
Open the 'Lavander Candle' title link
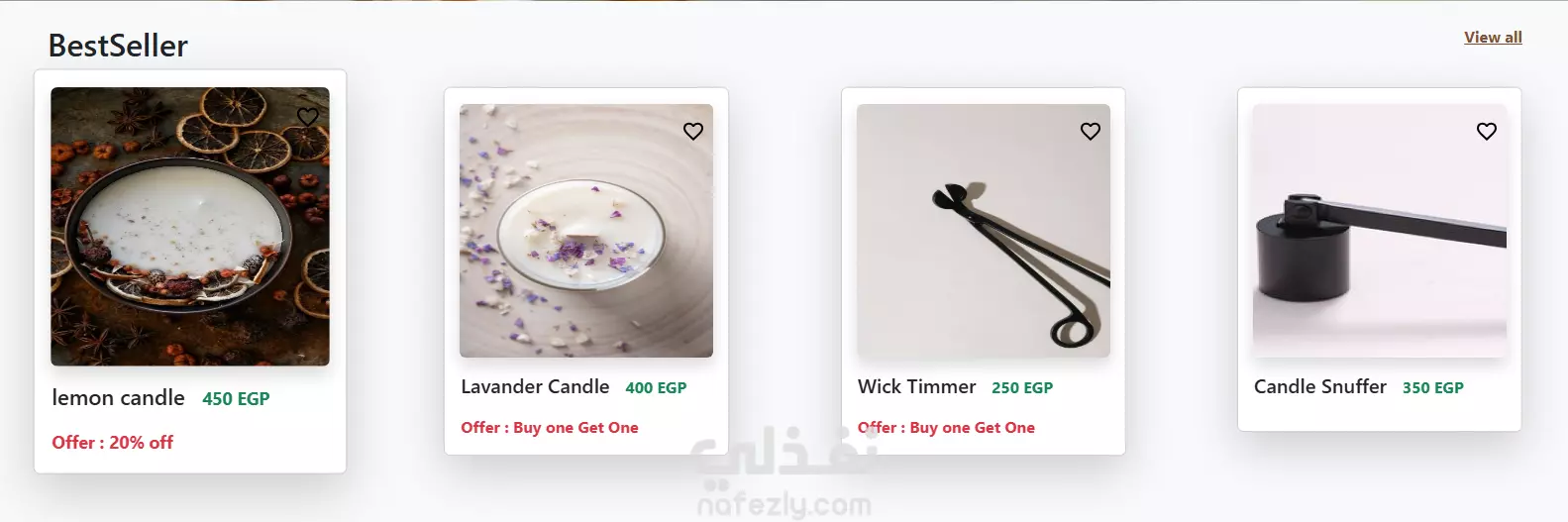(535, 387)
